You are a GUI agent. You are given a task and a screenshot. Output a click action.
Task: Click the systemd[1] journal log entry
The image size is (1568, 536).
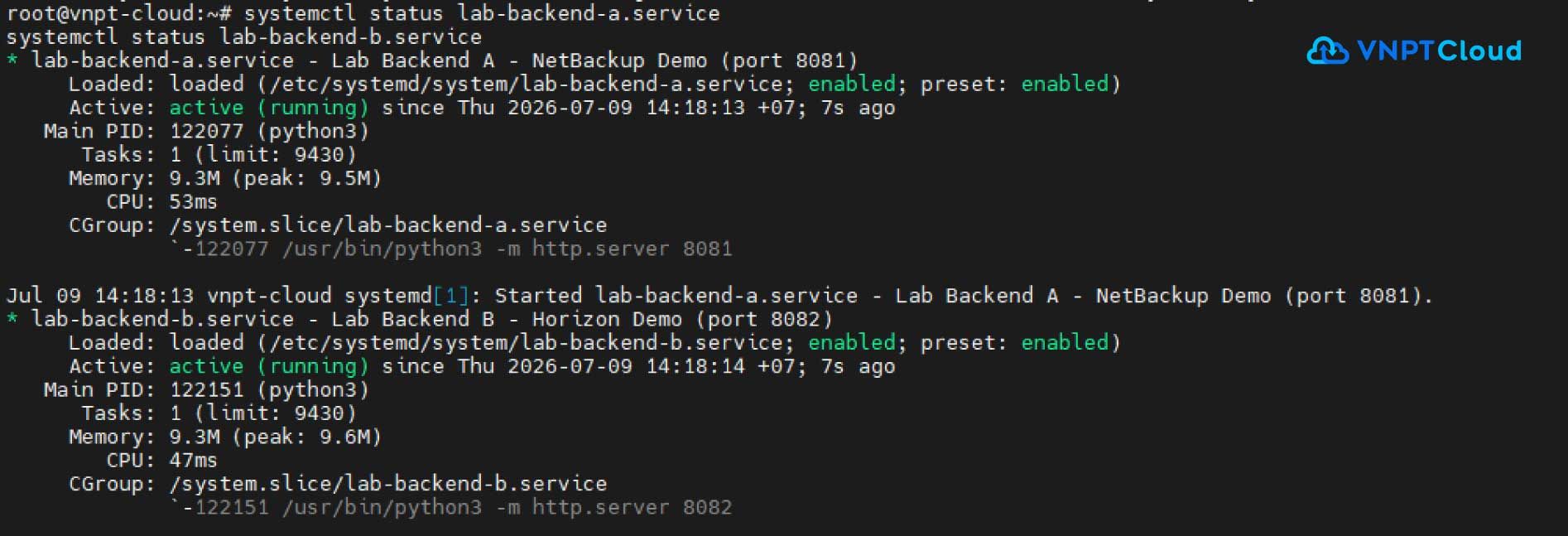[x=719, y=296]
